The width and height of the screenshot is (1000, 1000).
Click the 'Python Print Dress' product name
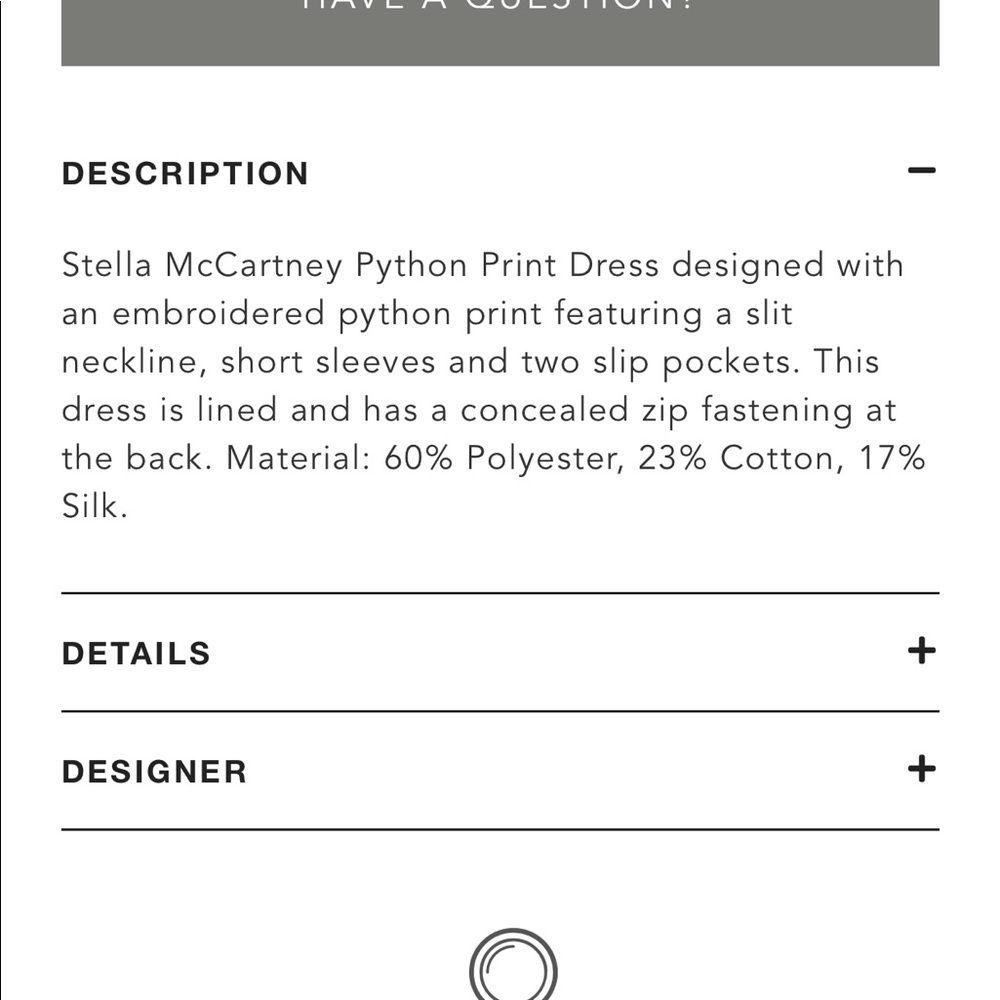(508, 266)
